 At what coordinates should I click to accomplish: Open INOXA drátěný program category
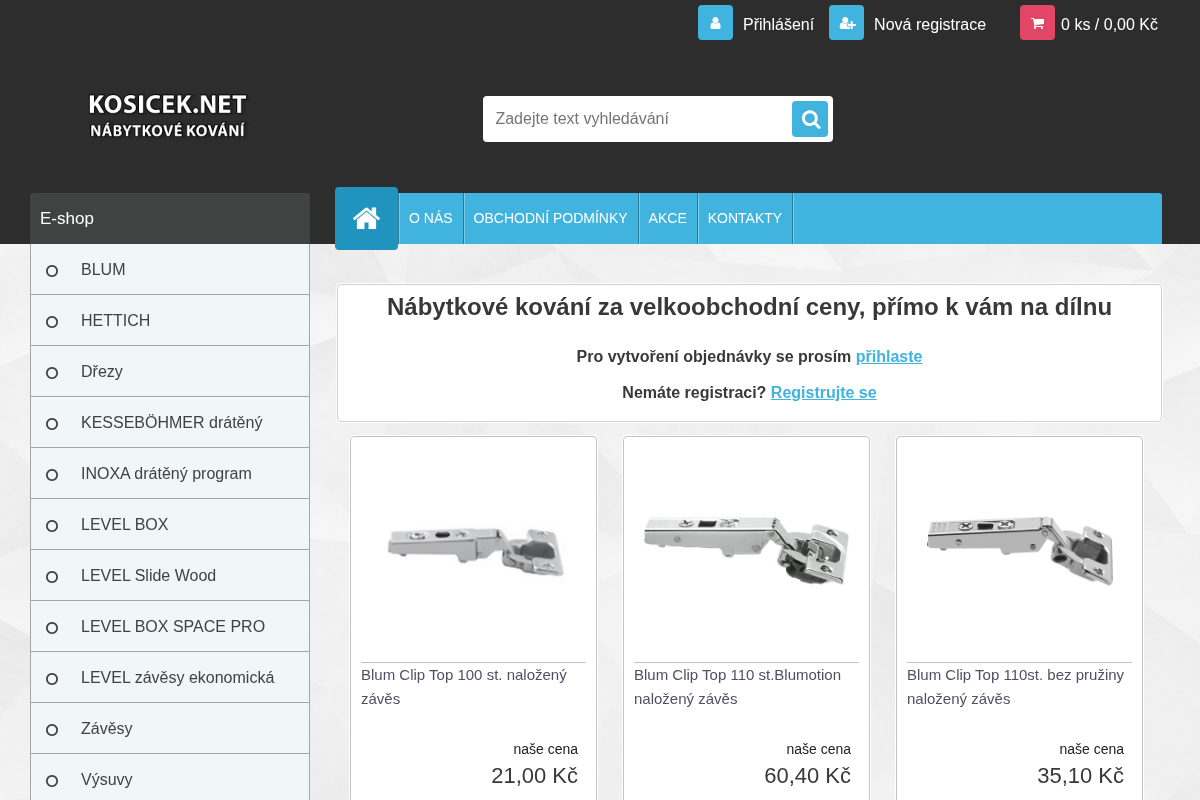[x=170, y=474]
